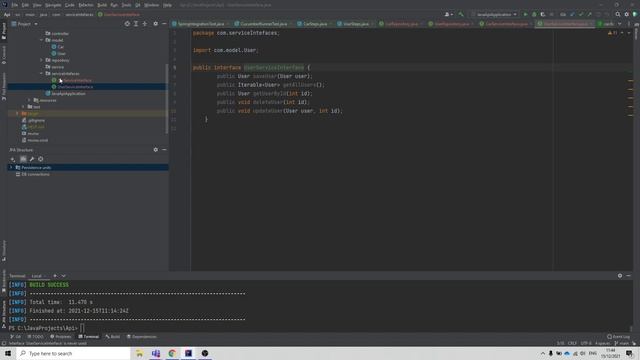
Task: Click Select Opened File target icon in Project panel
Action: click(127, 24)
